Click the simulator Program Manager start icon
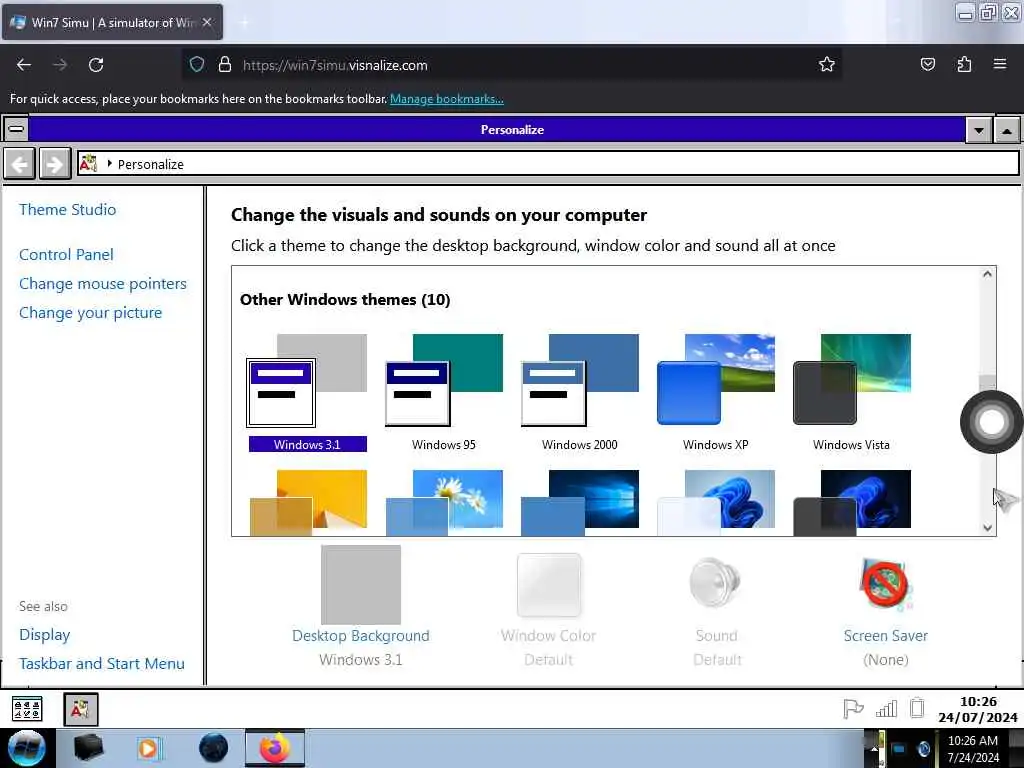 pos(27,709)
